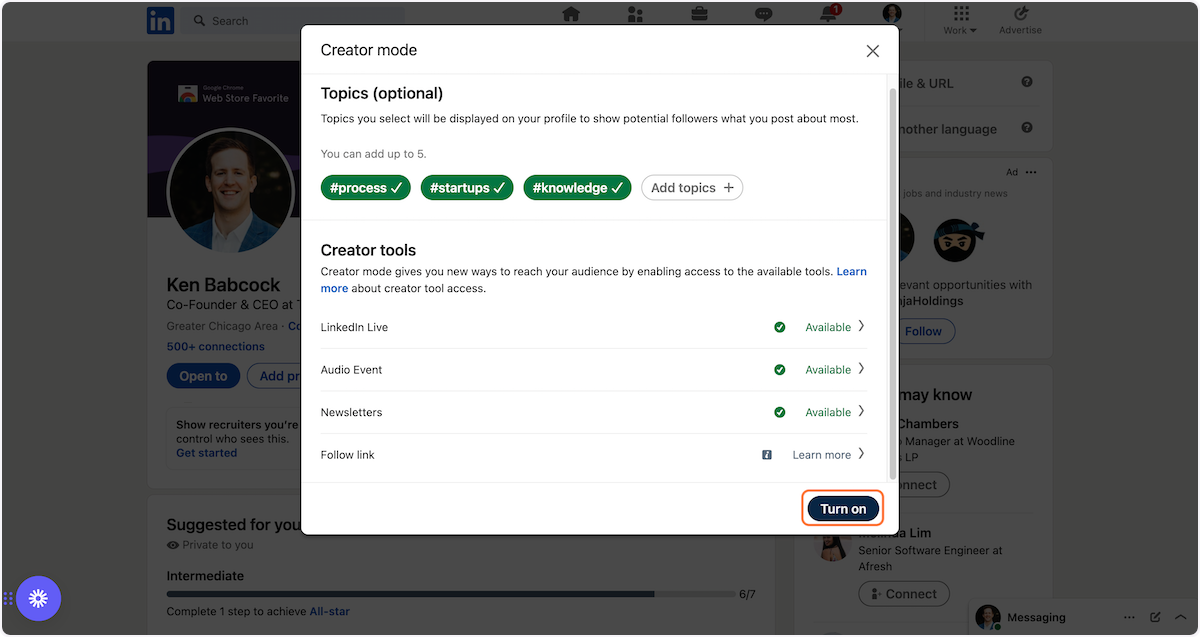This screenshot has height=637, width=1200.
Task: Open the Work apps grid icon
Action: (961, 13)
